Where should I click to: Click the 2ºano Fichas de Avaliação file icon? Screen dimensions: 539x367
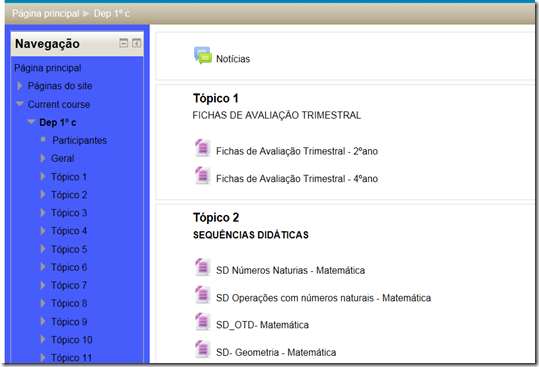[x=202, y=148]
